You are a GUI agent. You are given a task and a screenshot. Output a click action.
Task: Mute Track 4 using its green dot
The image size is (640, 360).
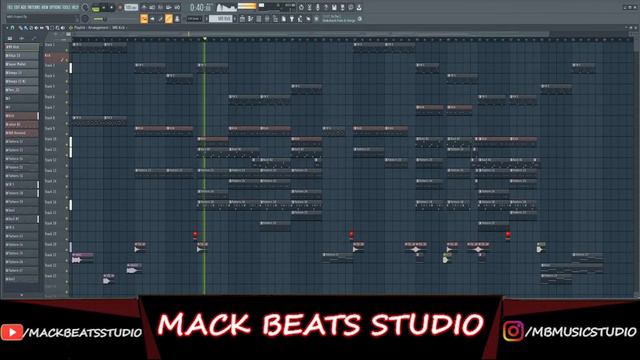pyautogui.click(x=67, y=82)
